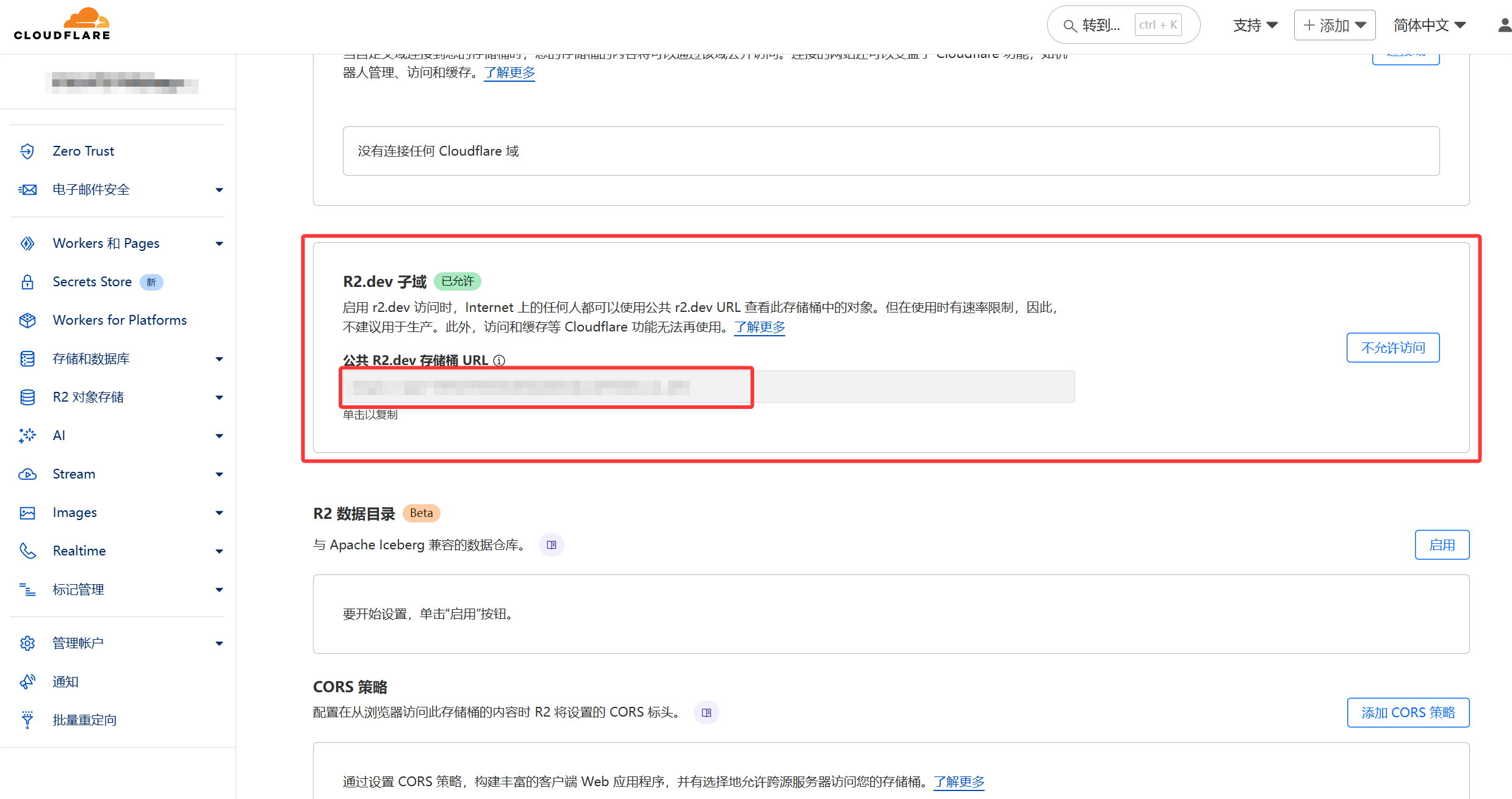Click the Images picture icon
This screenshot has width=1512, height=799.
[x=27, y=512]
